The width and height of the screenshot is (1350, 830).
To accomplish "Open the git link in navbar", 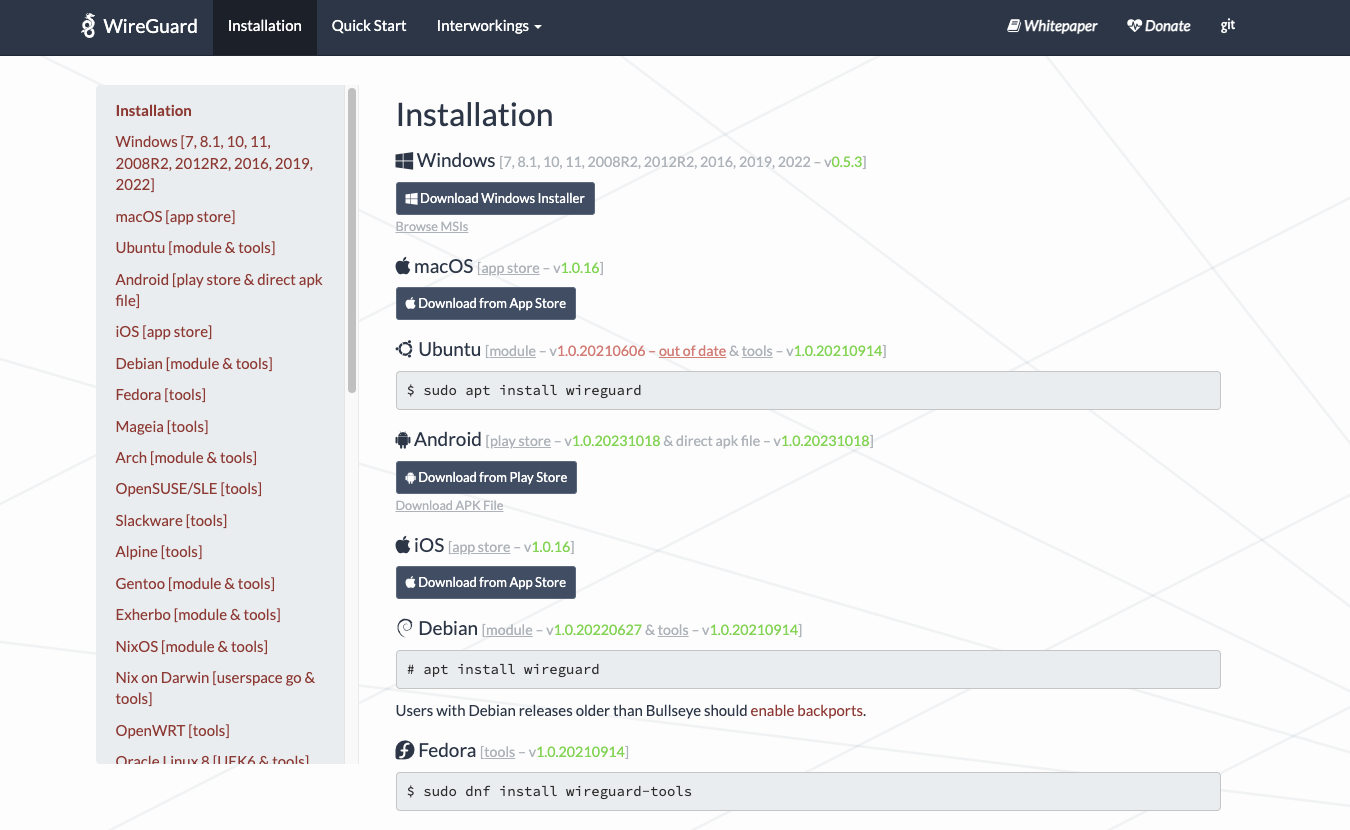I will 1228,26.
